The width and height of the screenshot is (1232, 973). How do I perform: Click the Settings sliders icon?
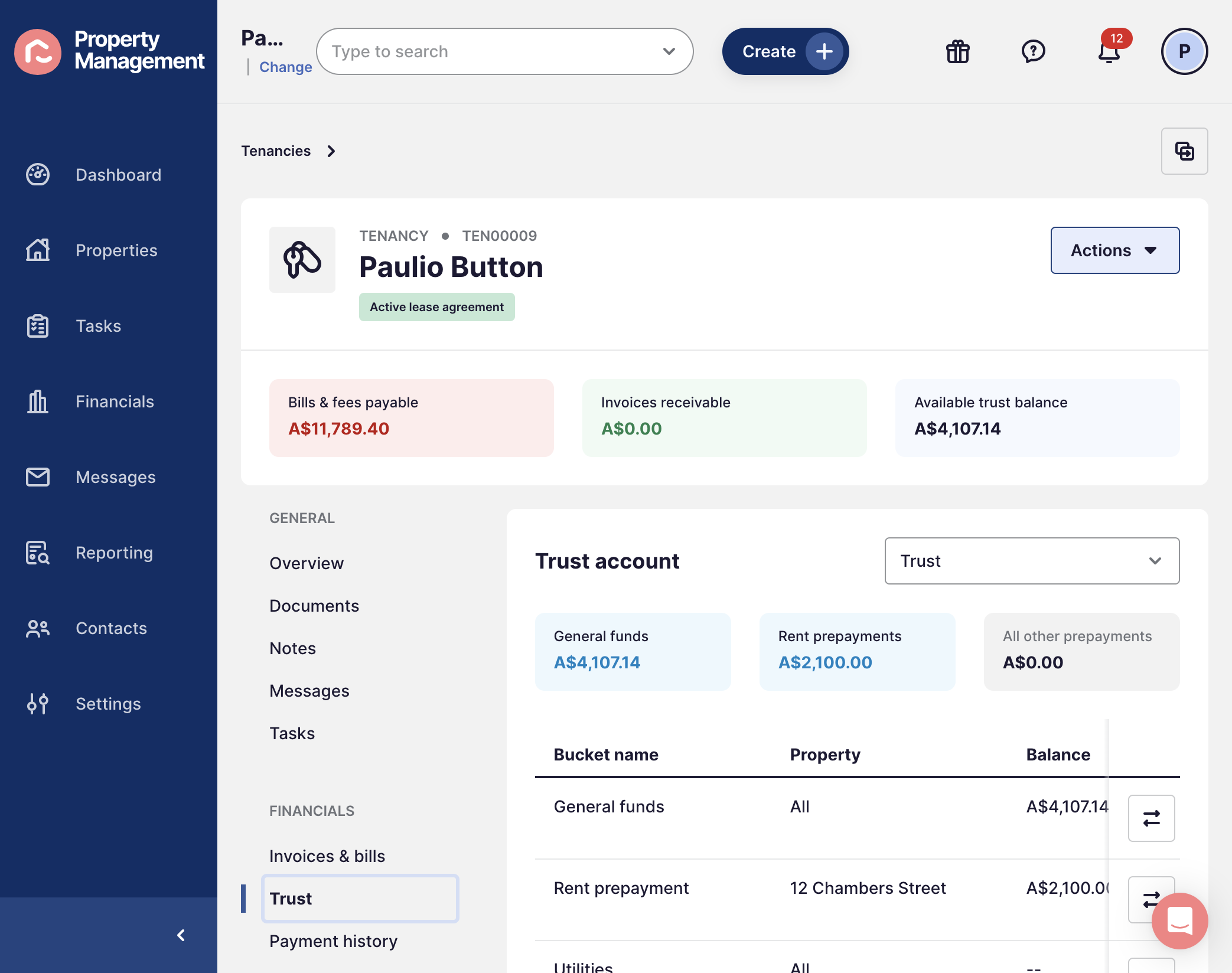pyautogui.click(x=38, y=704)
